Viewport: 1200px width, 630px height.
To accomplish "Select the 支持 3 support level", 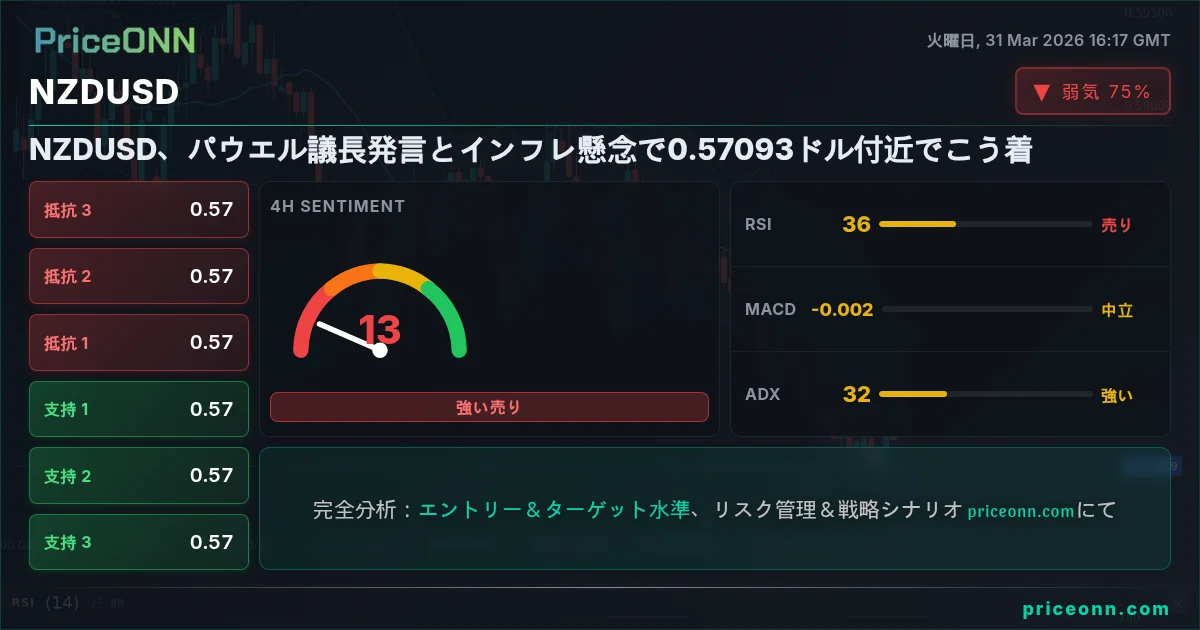I will coord(139,542).
